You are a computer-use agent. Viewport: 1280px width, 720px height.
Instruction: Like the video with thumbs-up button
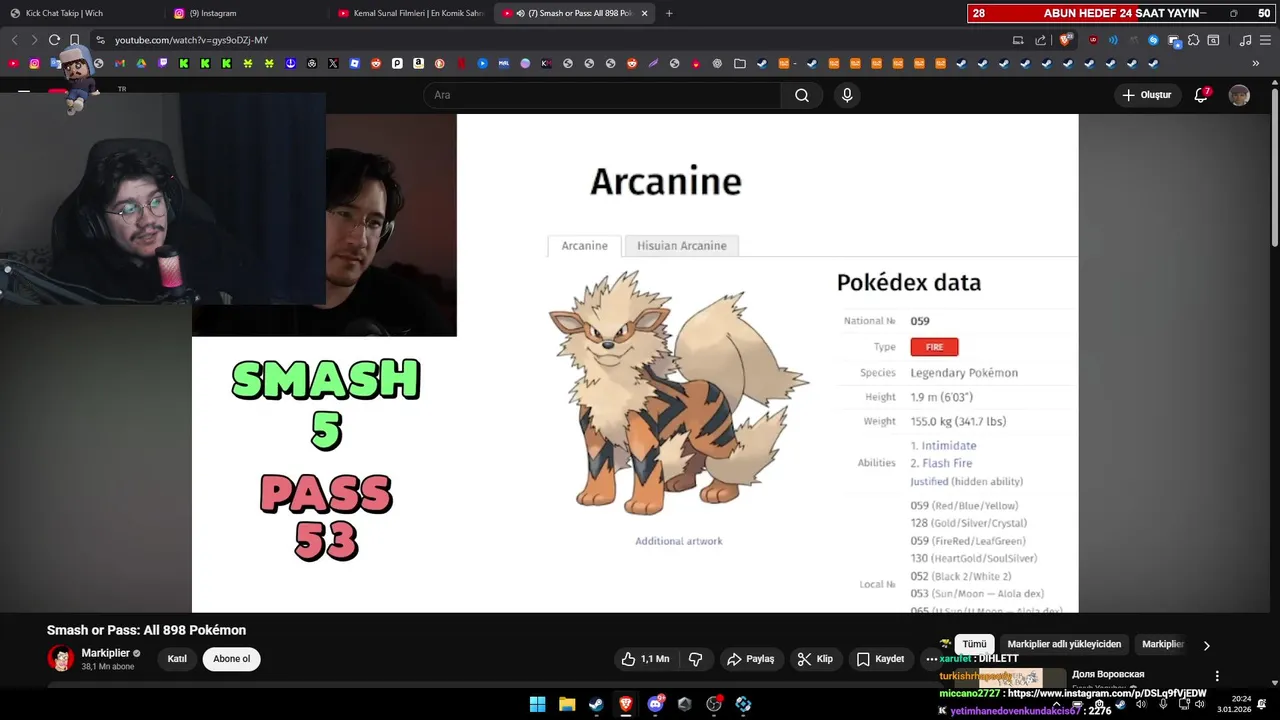coord(644,659)
